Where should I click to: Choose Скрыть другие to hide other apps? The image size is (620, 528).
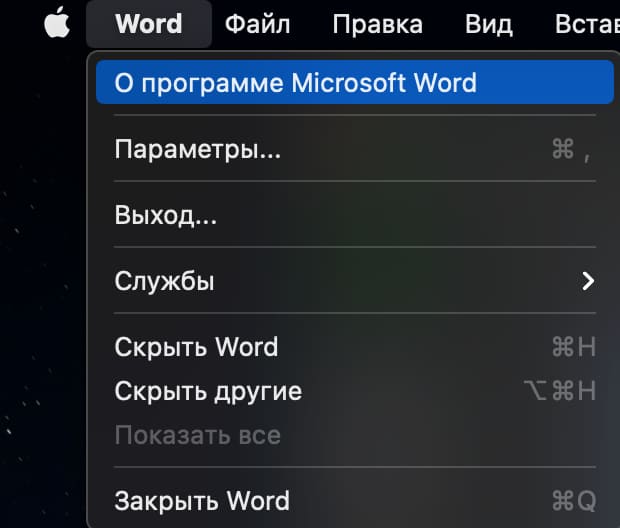click(x=208, y=391)
